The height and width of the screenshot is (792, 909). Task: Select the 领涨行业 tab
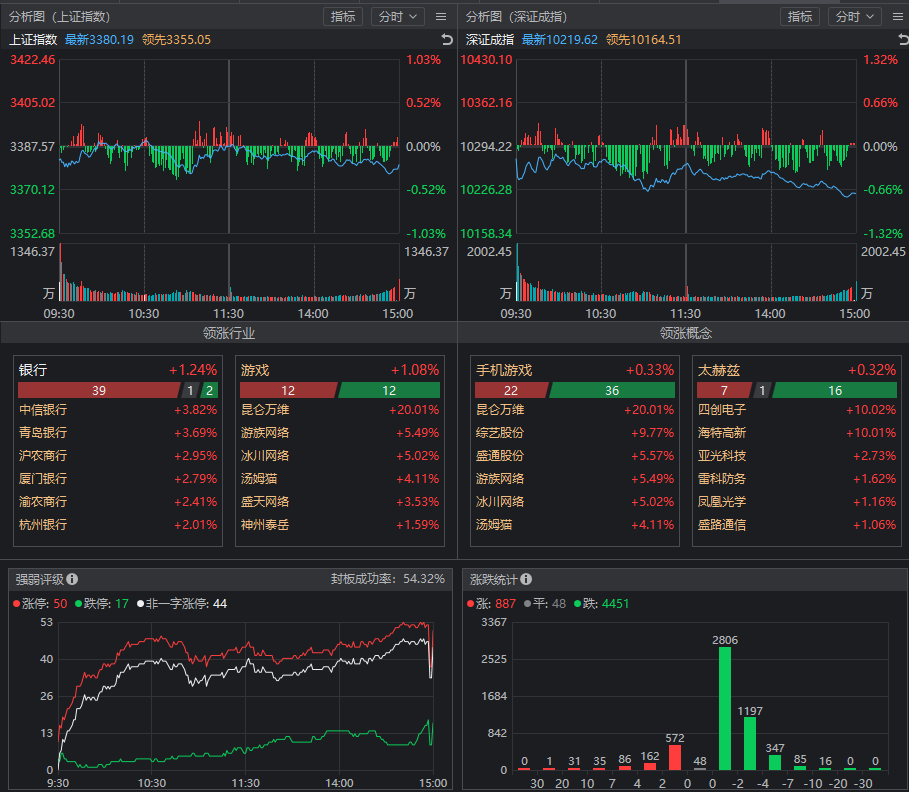click(x=229, y=333)
